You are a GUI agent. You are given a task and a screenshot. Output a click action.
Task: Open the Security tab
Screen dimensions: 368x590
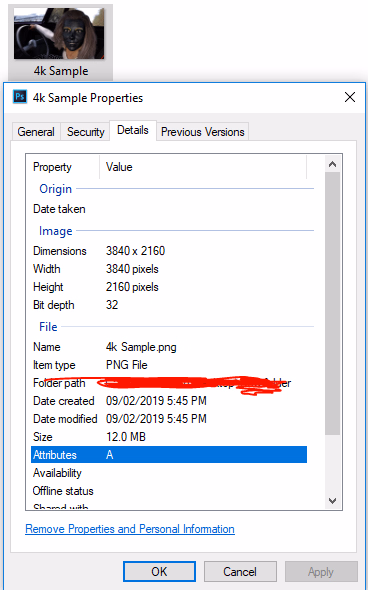pos(85,132)
